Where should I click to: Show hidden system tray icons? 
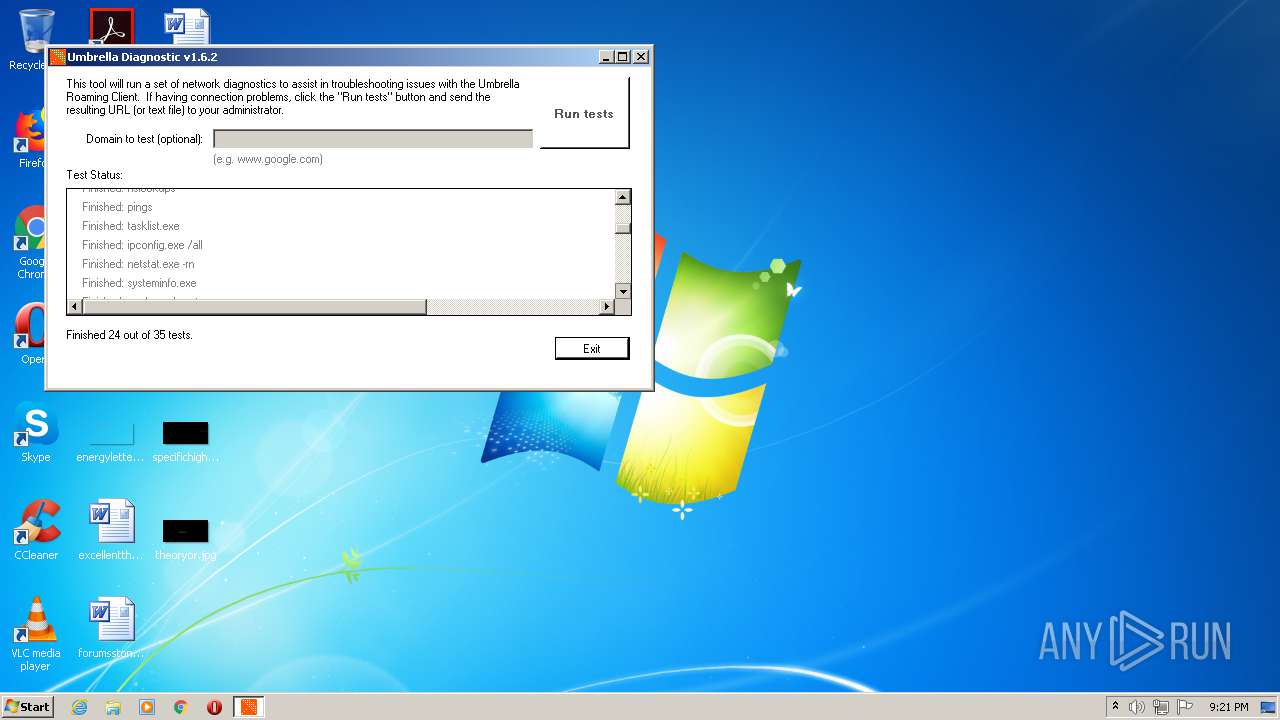click(1115, 706)
